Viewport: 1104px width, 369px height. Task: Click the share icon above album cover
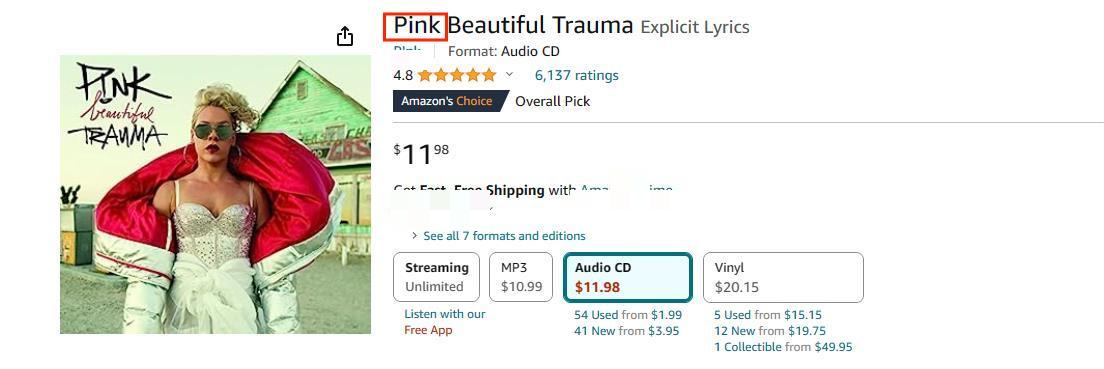[344, 36]
